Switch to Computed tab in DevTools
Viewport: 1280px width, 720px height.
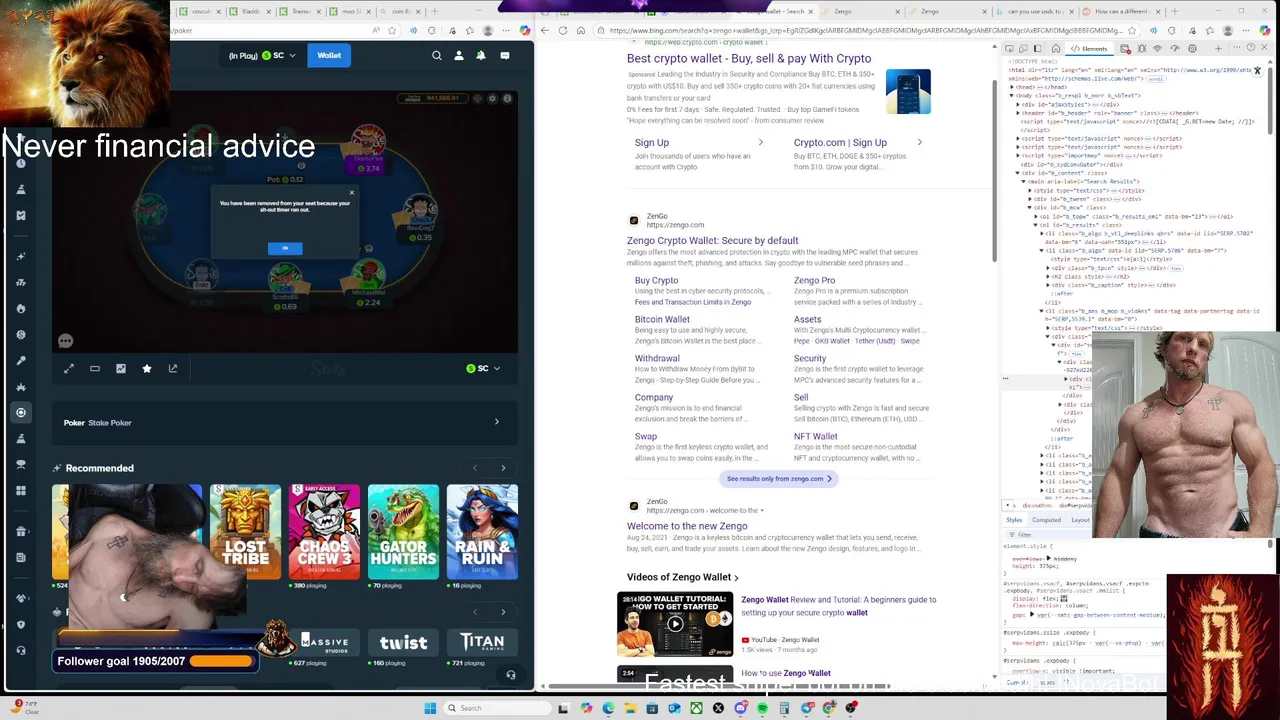coord(1046,520)
